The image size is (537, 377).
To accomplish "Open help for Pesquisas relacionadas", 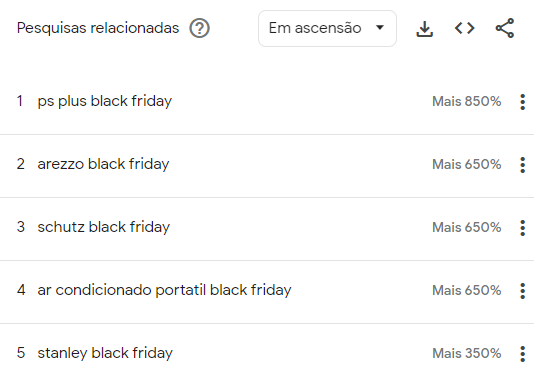I will pyautogui.click(x=199, y=28).
